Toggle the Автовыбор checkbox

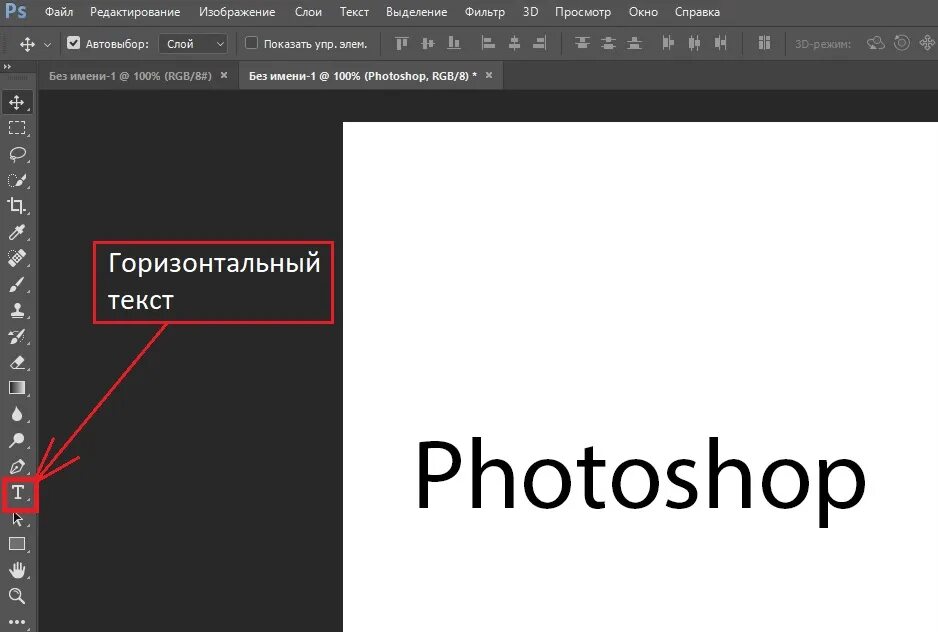click(x=74, y=43)
